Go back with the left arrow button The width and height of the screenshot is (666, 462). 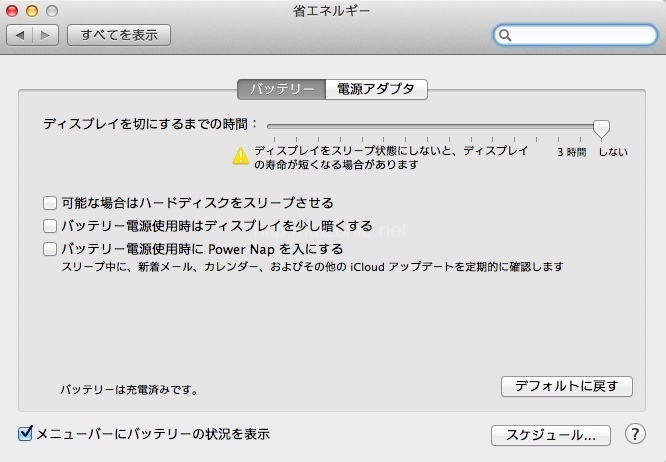click(20, 35)
